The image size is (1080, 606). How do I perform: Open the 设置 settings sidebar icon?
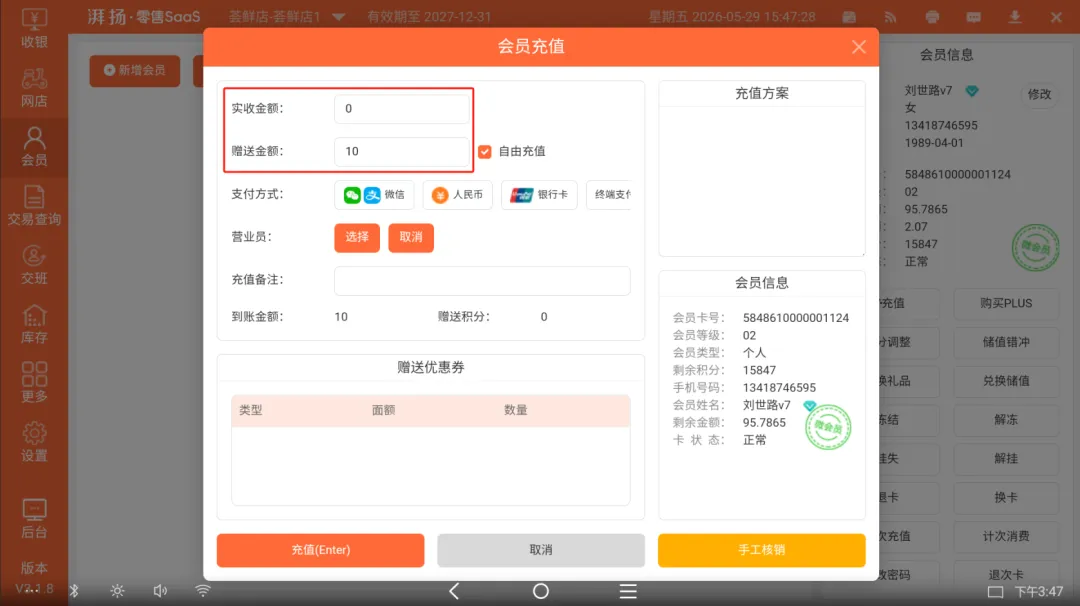pyautogui.click(x=34, y=442)
